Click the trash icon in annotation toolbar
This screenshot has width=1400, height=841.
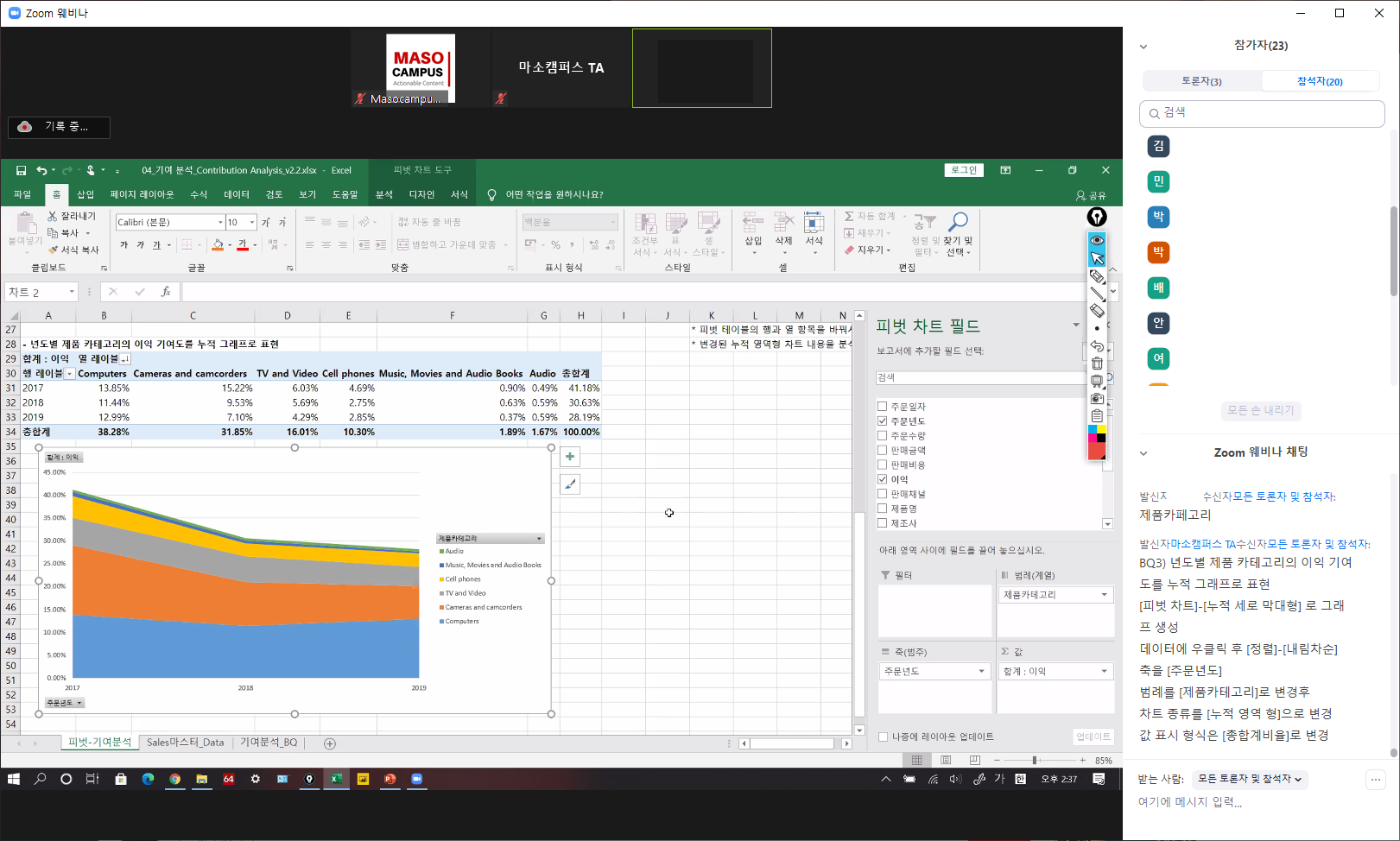(1097, 364)
